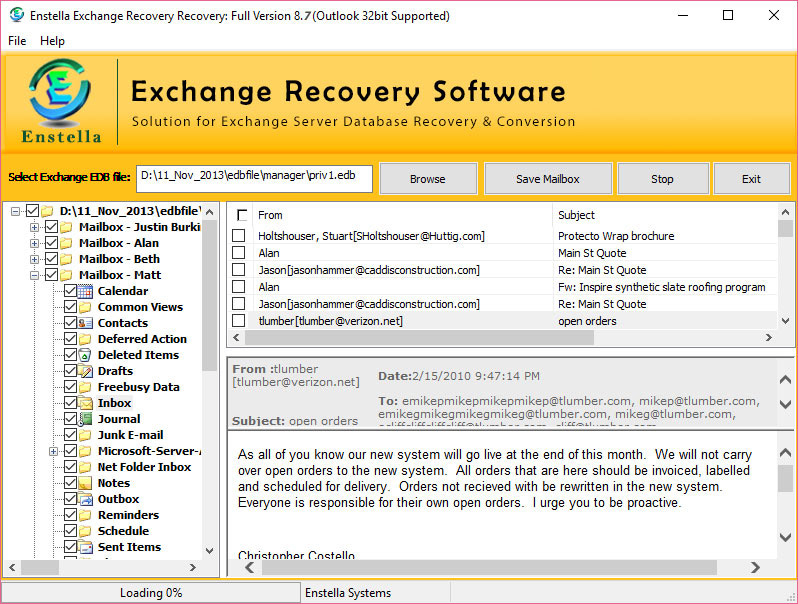Tick the checkbox for the open orders email

[239, 321]
